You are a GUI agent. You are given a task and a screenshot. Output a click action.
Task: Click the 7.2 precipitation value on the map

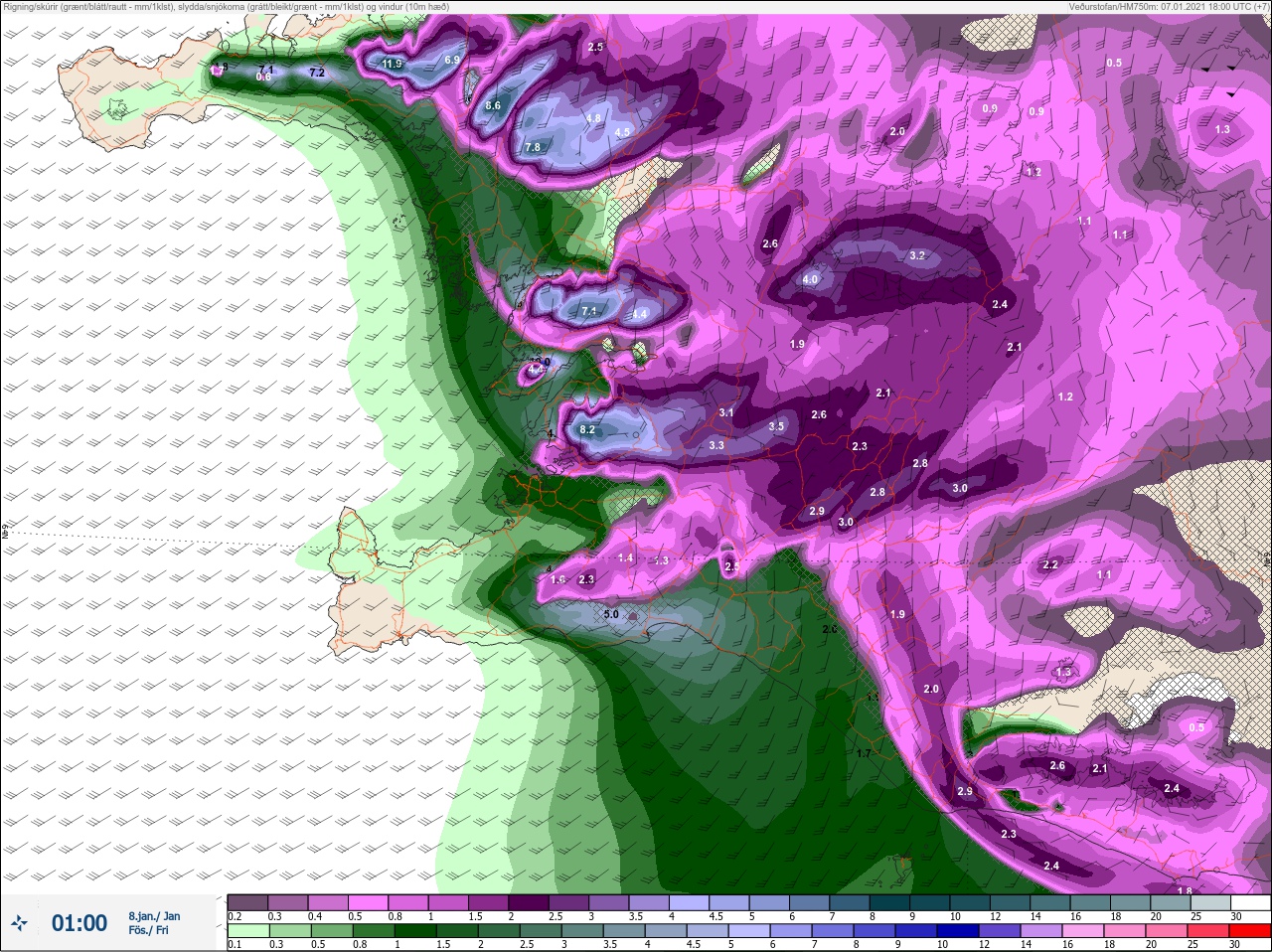(x=317, y=73)
